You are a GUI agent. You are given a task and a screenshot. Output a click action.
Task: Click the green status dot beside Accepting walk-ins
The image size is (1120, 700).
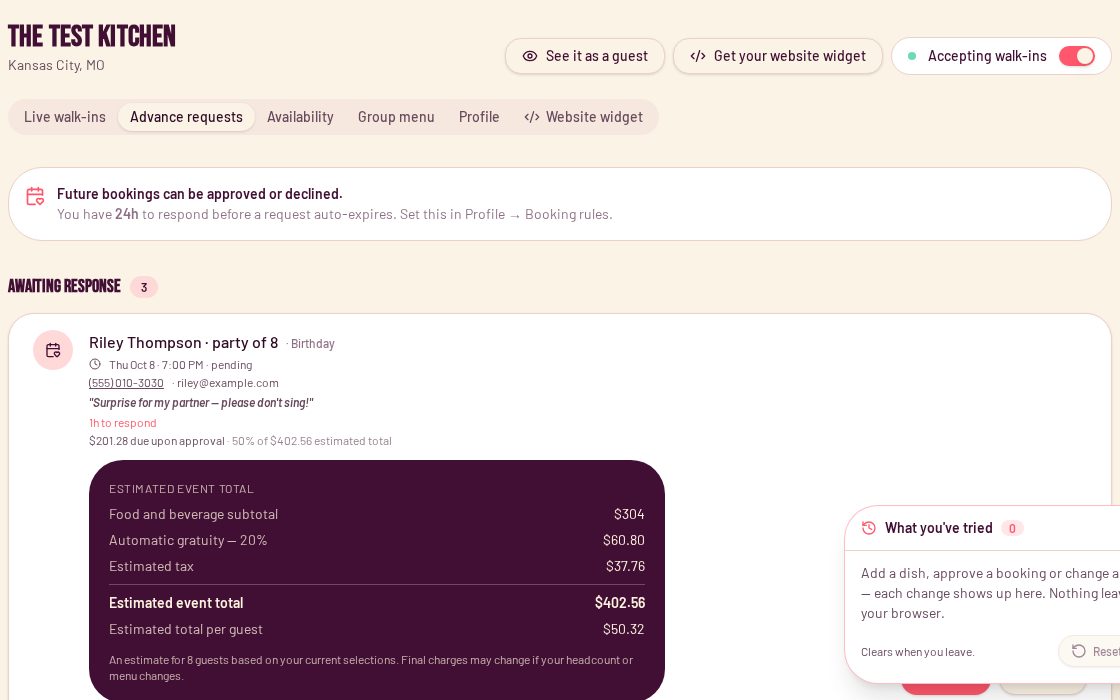(x=911, y=56)
